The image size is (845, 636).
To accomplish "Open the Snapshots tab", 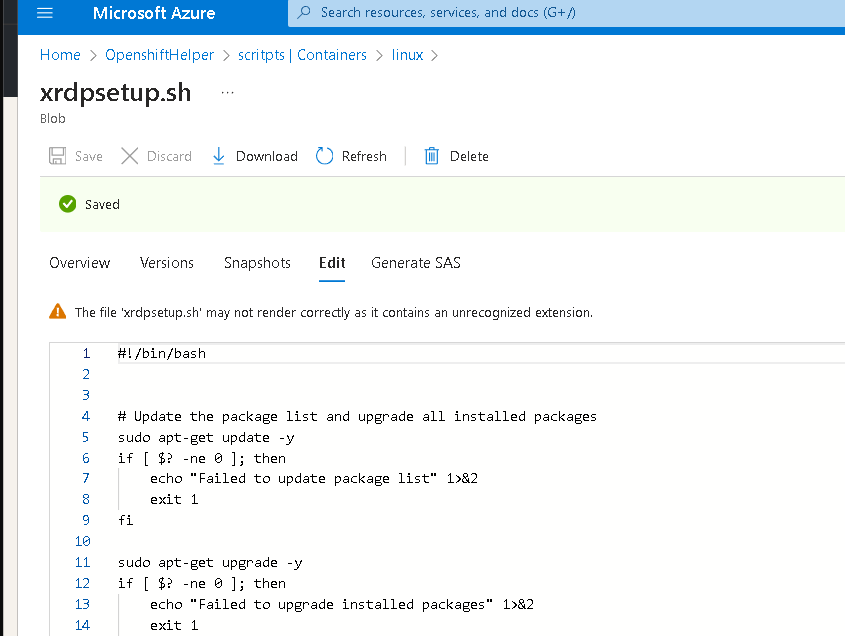I will click(257, 262).
